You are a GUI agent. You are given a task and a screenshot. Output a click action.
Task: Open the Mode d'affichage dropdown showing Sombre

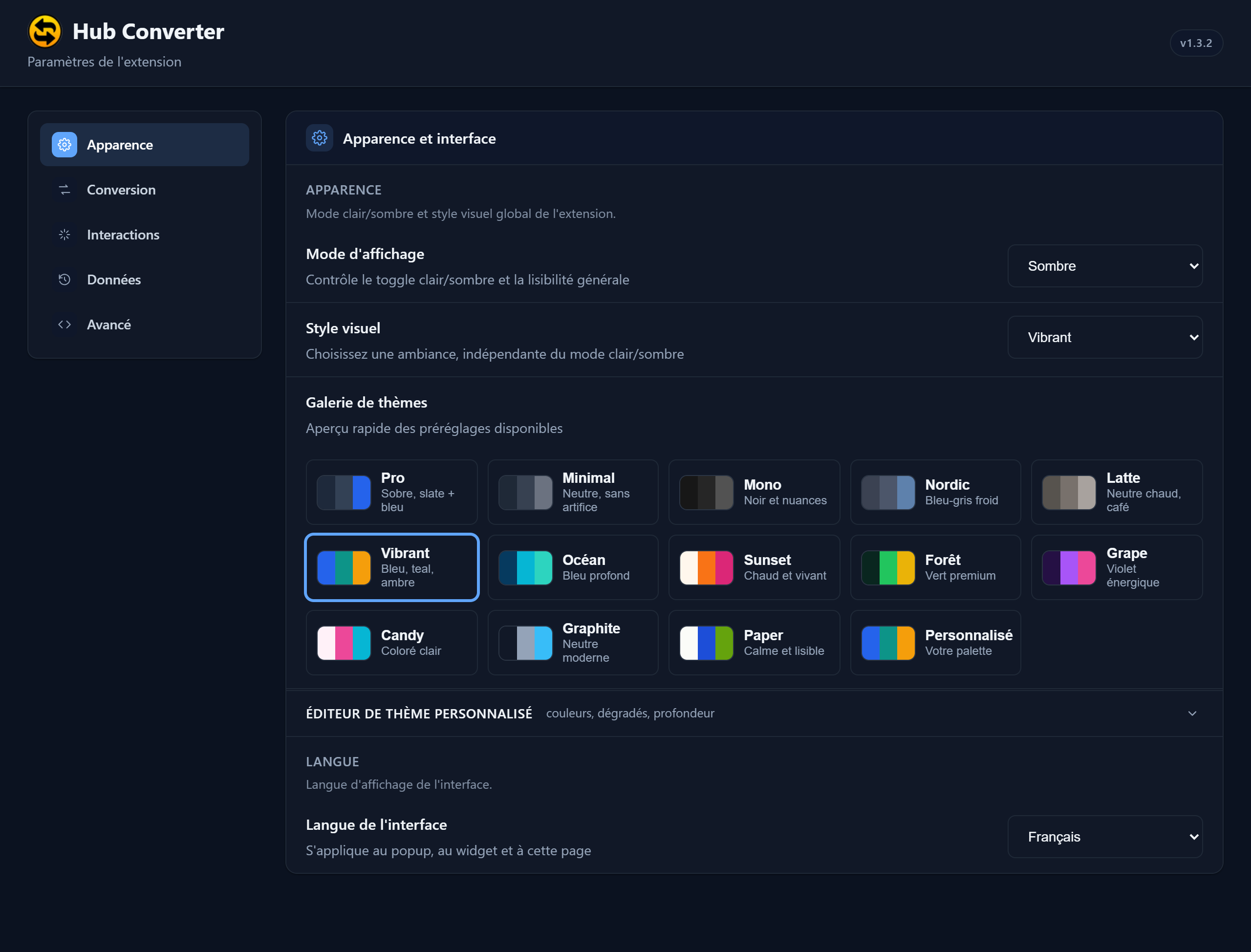click(x=1105, y=266)
